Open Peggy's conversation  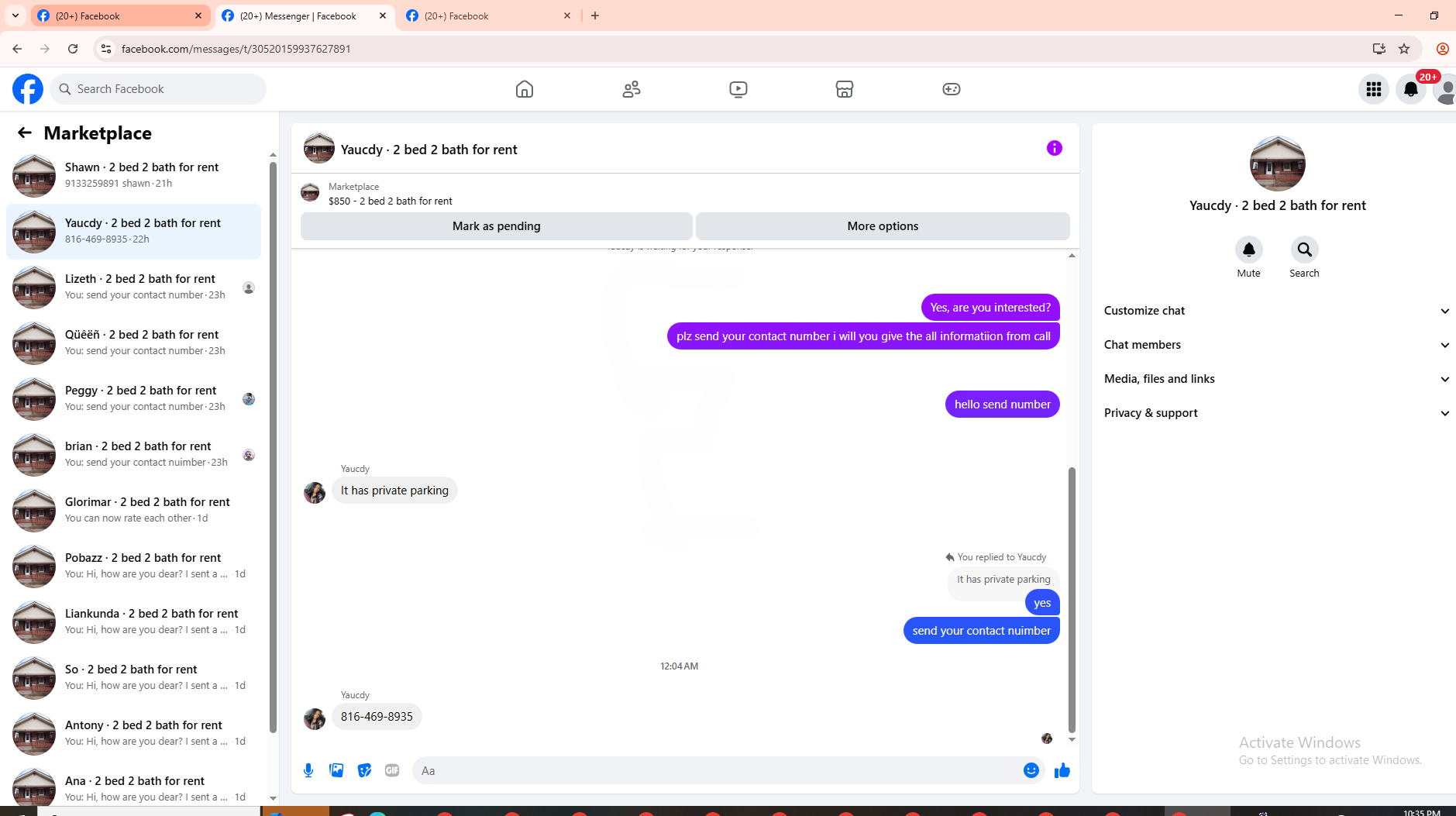pyautogui.click(x=133, y=399)
